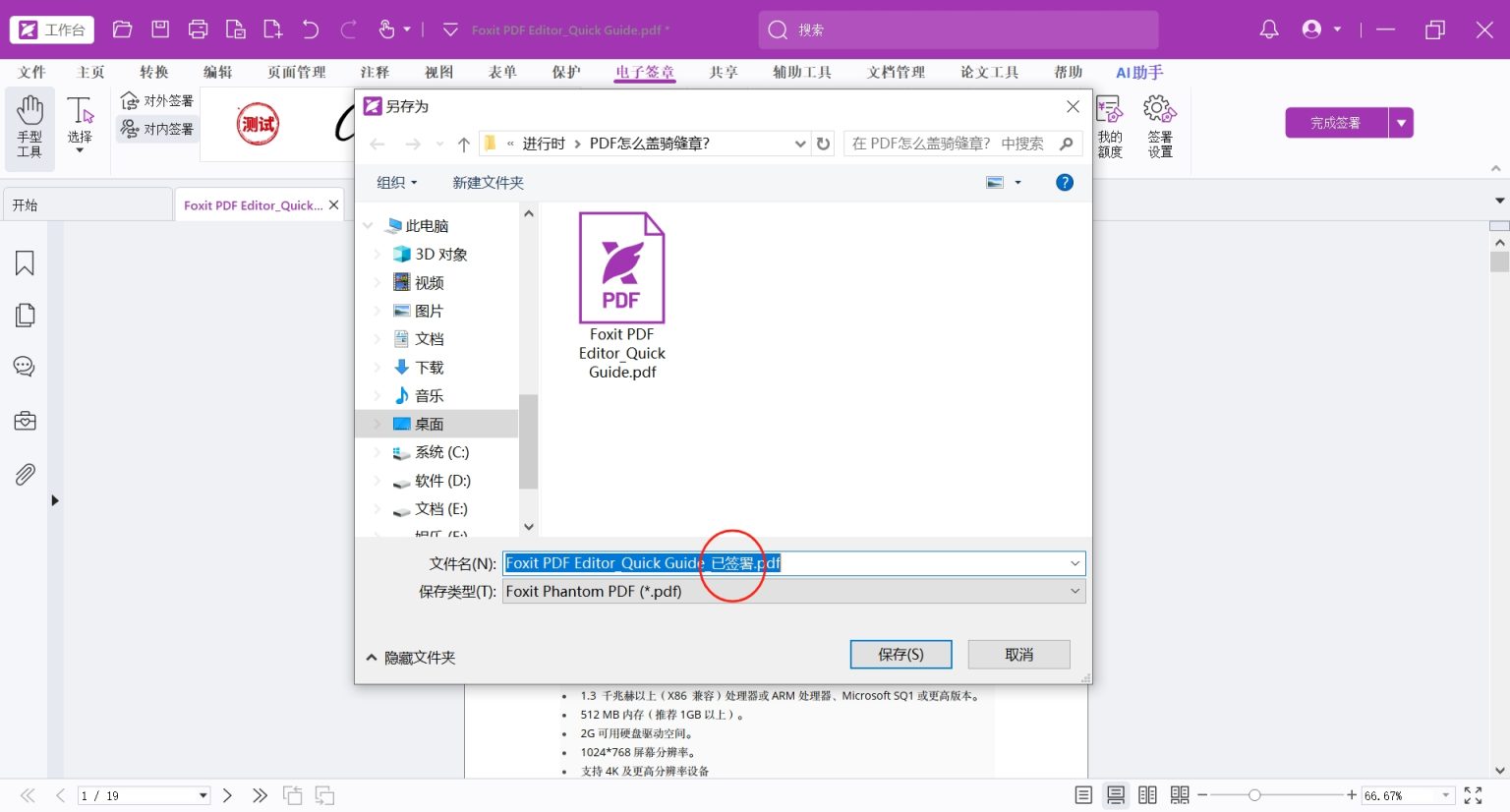Click the folder search field in dialog
This screenshot has width=1510, height=812.
(962, 144)
